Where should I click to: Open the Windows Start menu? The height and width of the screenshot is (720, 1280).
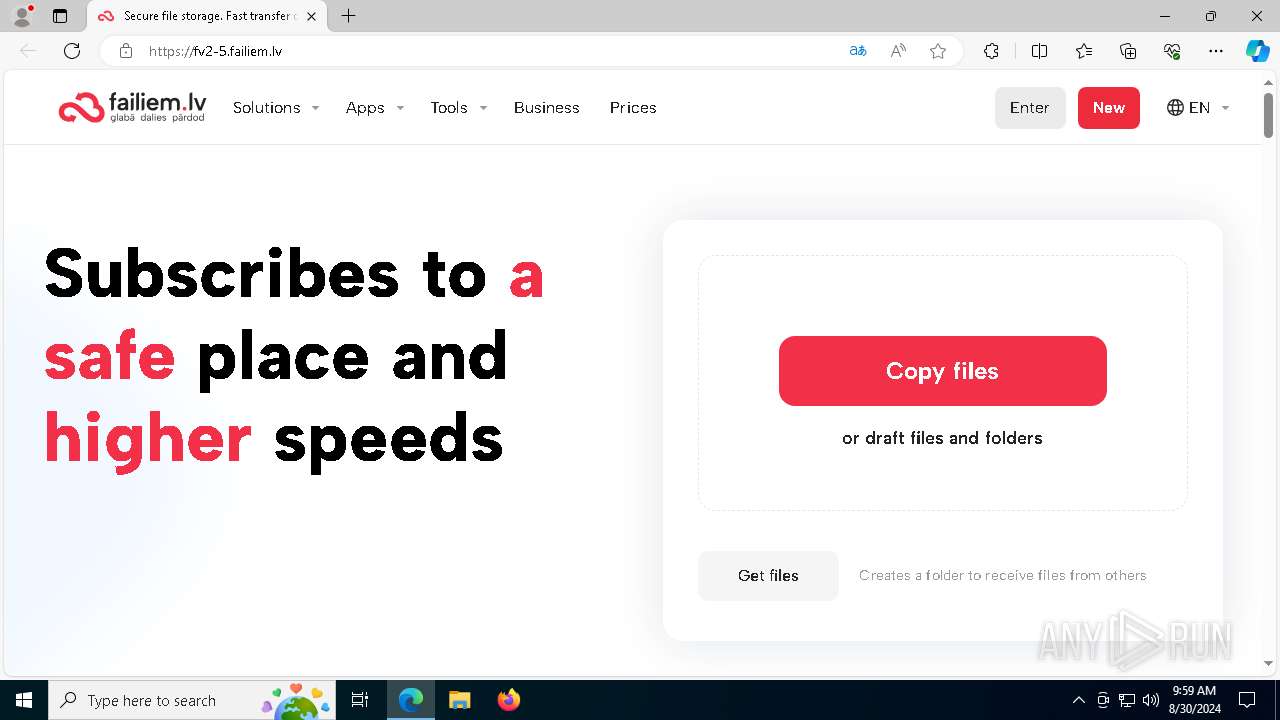click(x=24, y=700)
